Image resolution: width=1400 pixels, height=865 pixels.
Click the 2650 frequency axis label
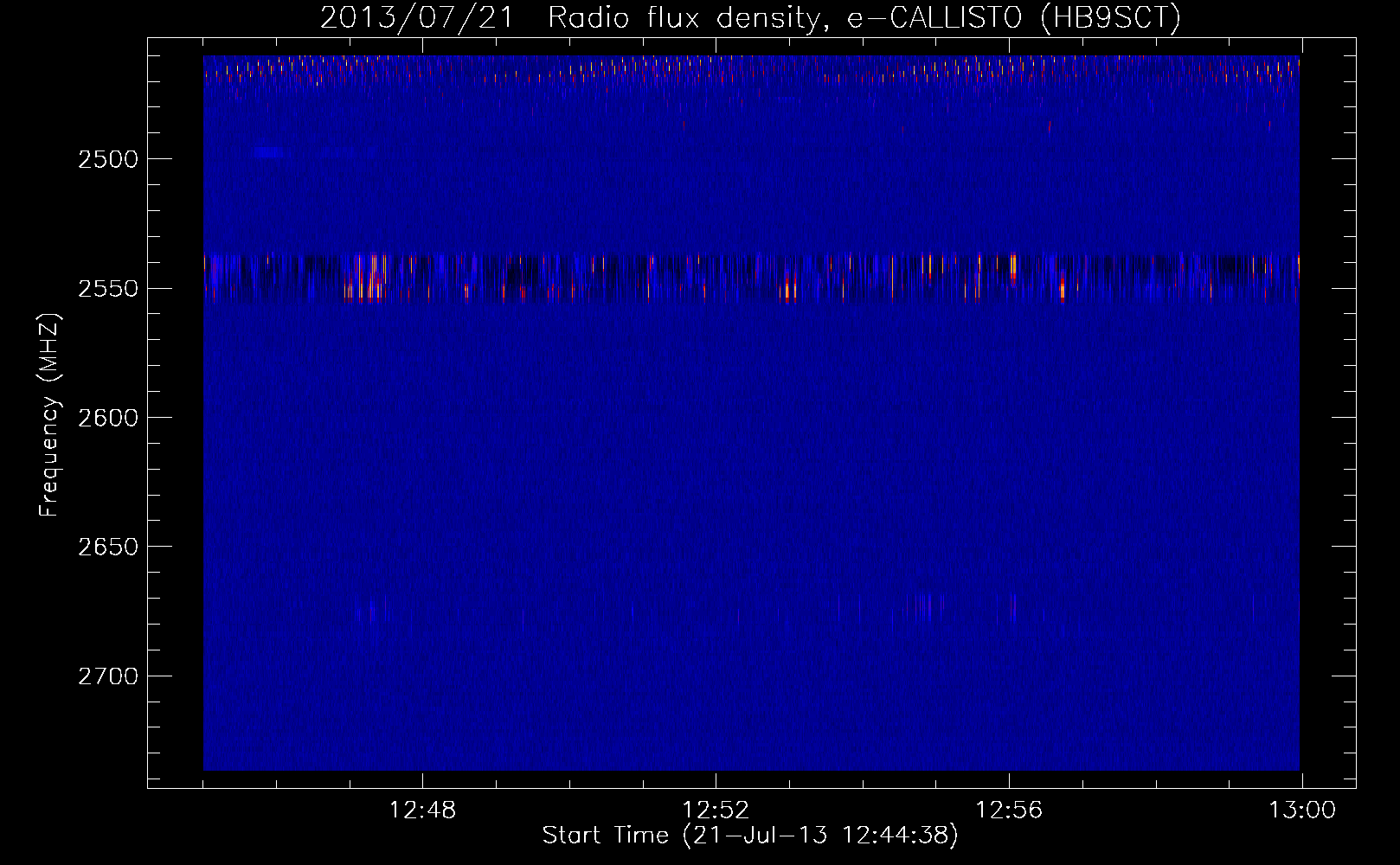[108, 547]
